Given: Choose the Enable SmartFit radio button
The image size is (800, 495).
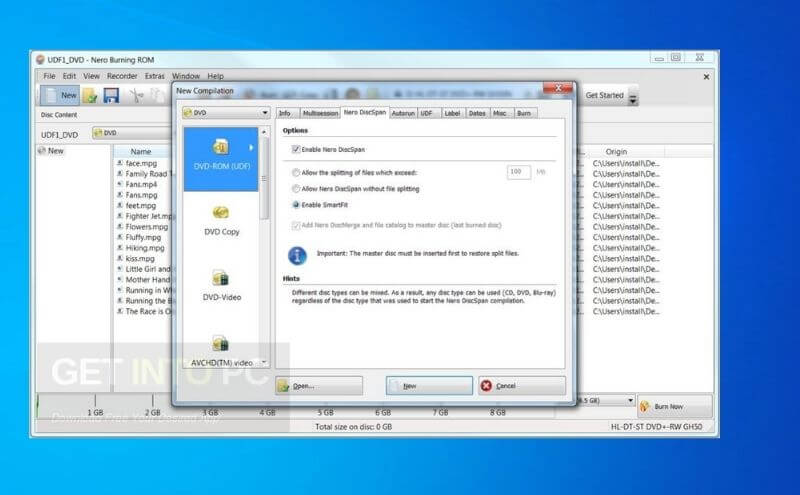Looking at the screenshot, I should click(295, 204).
